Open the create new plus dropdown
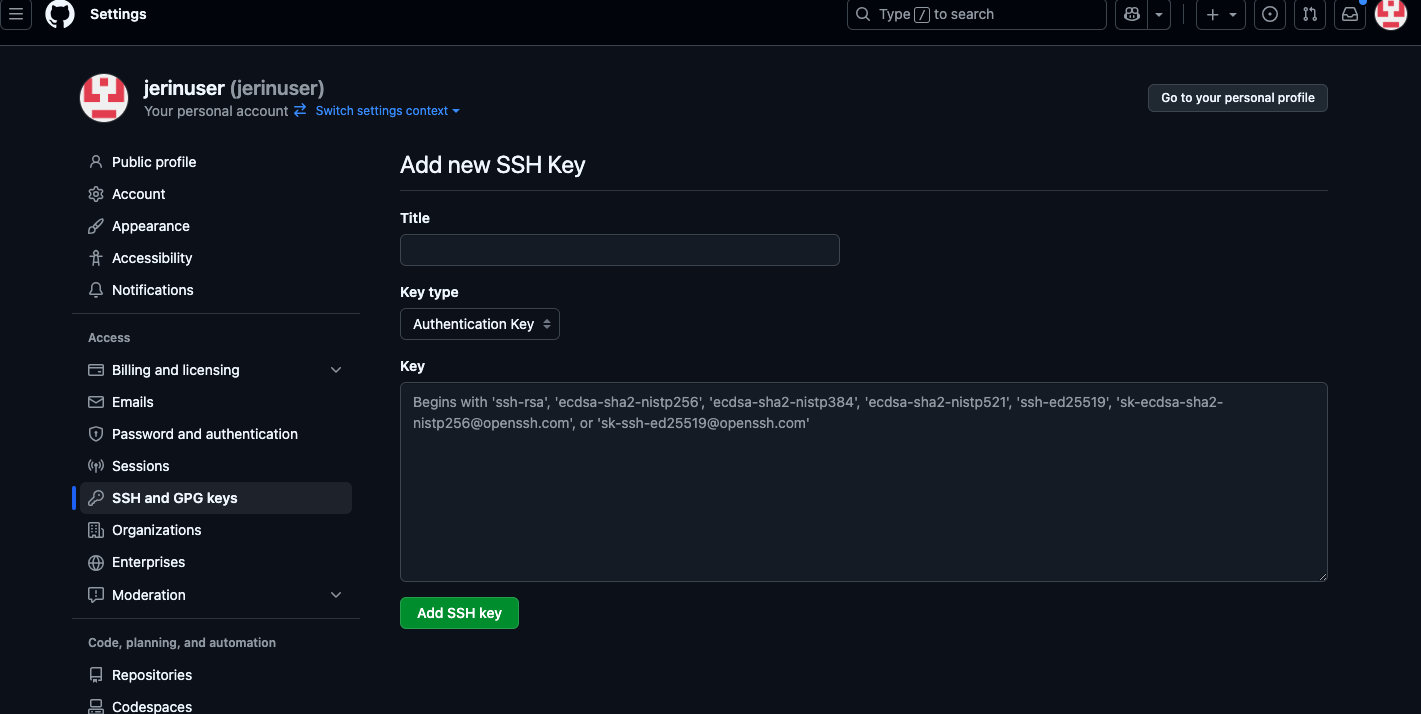Image resolution: width=1421 pixels, height=714 pixels. click(1221, 14)
